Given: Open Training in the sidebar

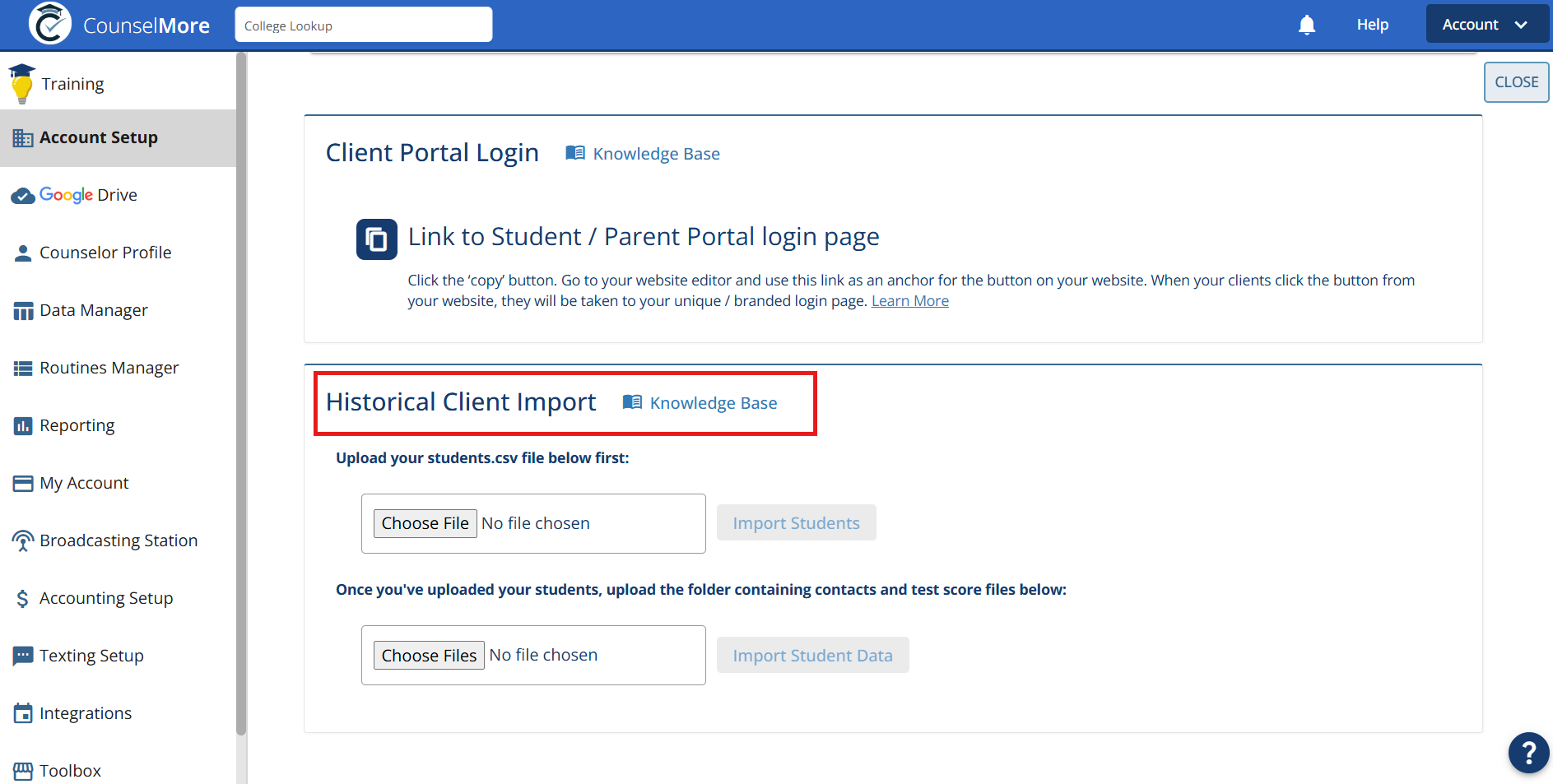Looking at the screenshot, I should pos(118,83).
